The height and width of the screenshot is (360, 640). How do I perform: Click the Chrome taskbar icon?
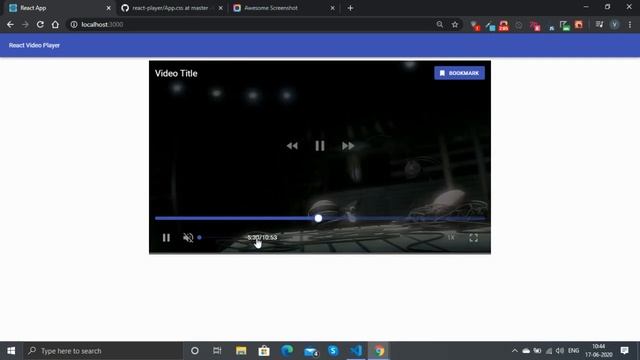[379, 351]
